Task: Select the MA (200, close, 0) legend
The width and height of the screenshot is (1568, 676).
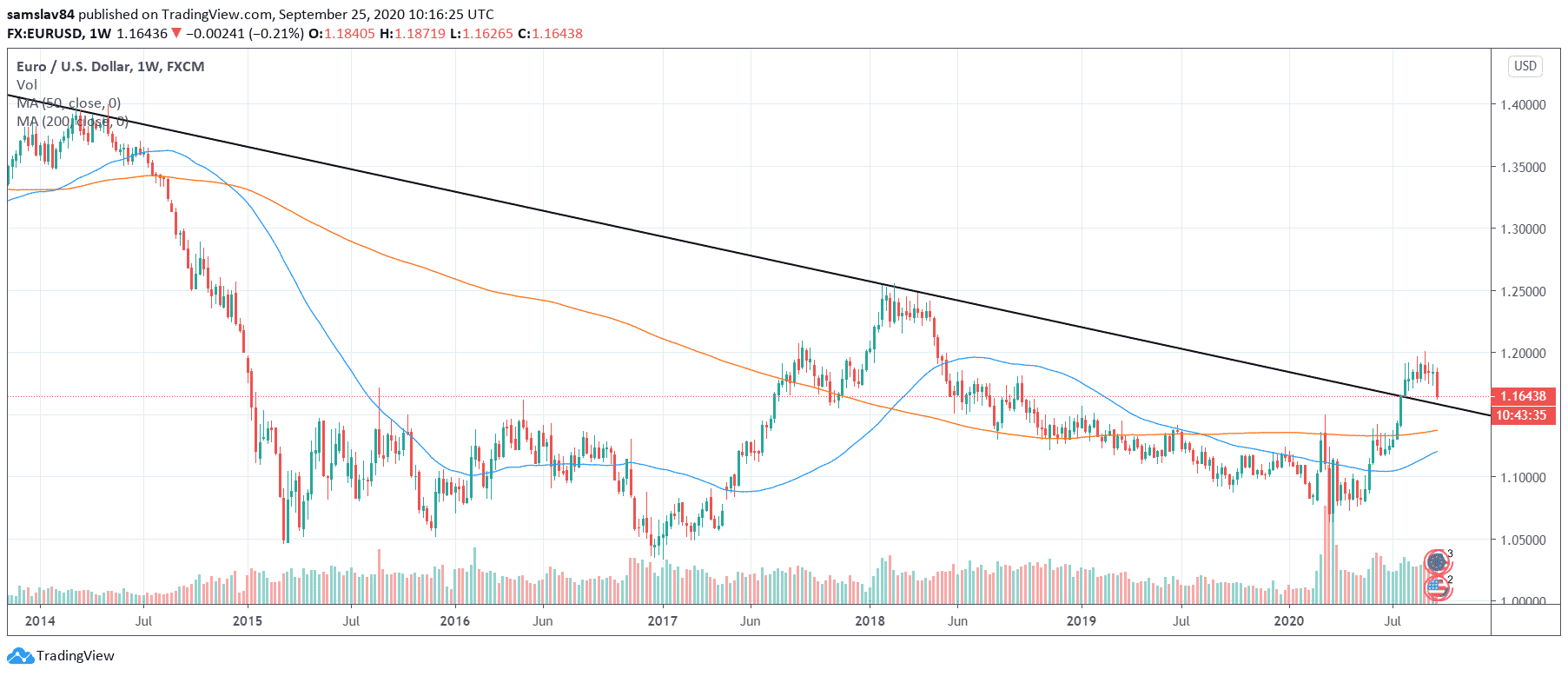Action: [x=72, y=122]
